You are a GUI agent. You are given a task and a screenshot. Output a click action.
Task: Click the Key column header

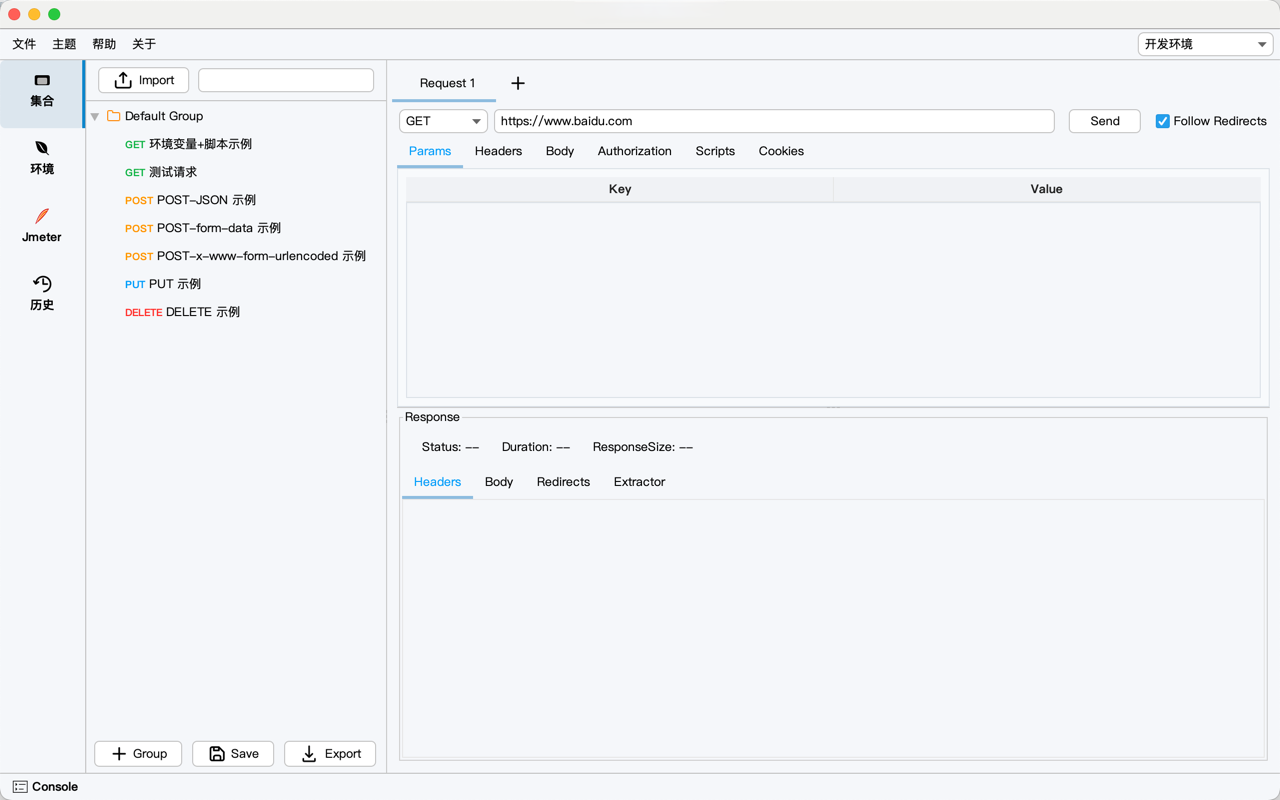(620, 189)
